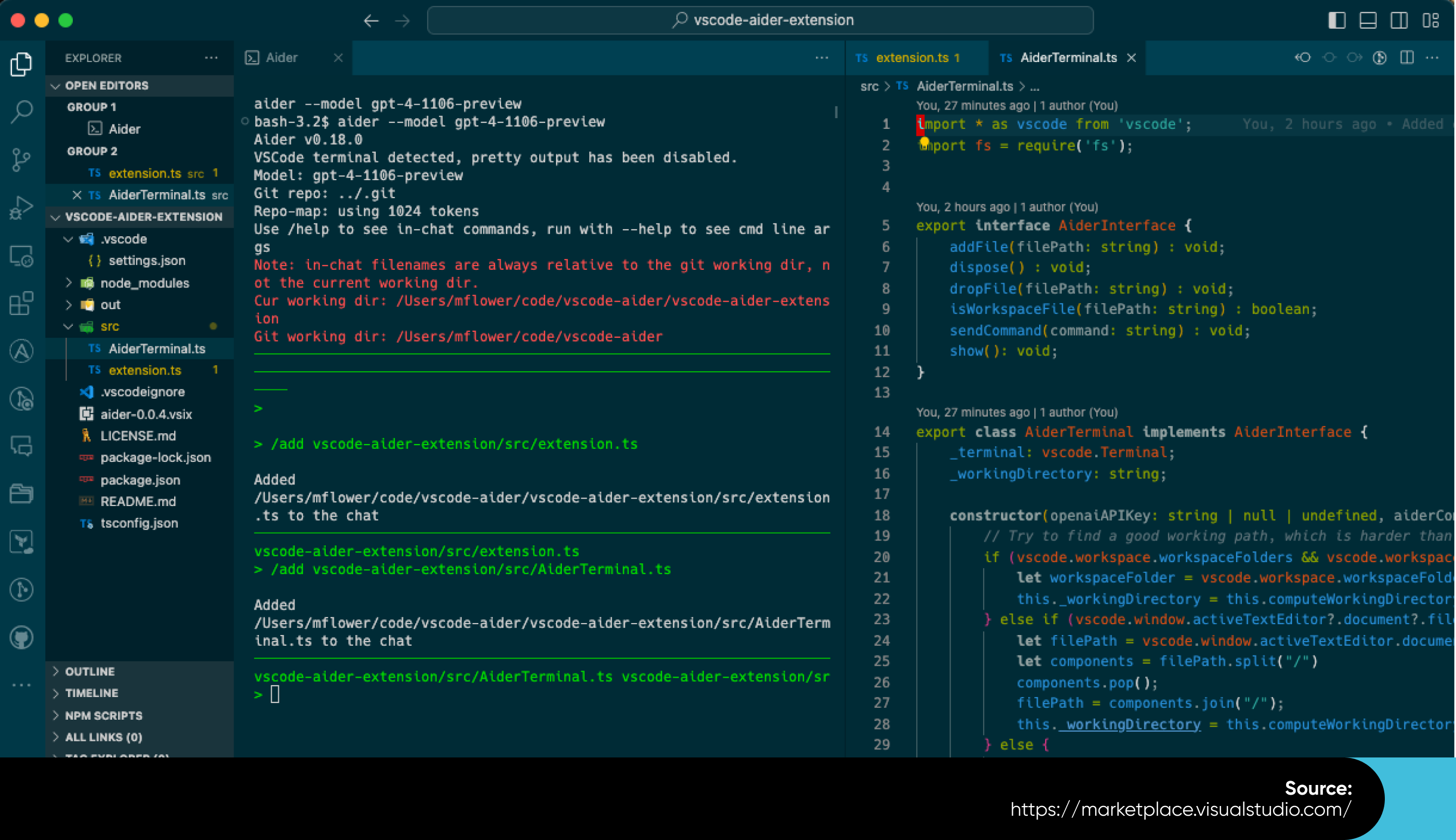This screenshot has height=840, width=1456.
Task: Show additional views via activity bar ellipsis
Action: 22,685
